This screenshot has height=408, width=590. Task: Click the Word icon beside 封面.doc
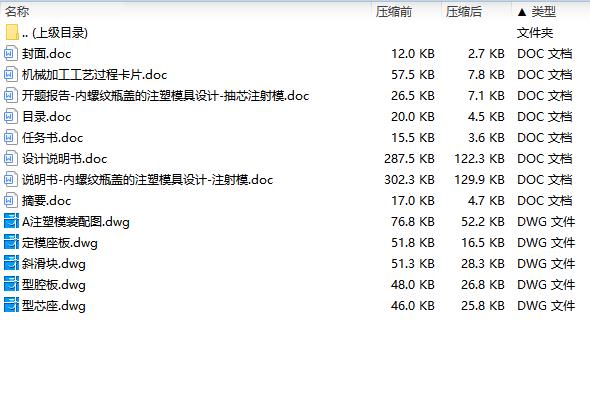point(11,54)
